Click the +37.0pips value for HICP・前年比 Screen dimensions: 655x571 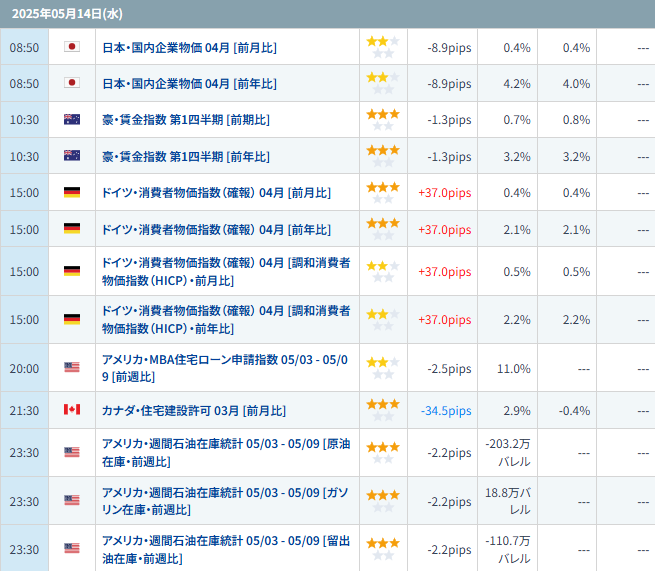[444, 320]
